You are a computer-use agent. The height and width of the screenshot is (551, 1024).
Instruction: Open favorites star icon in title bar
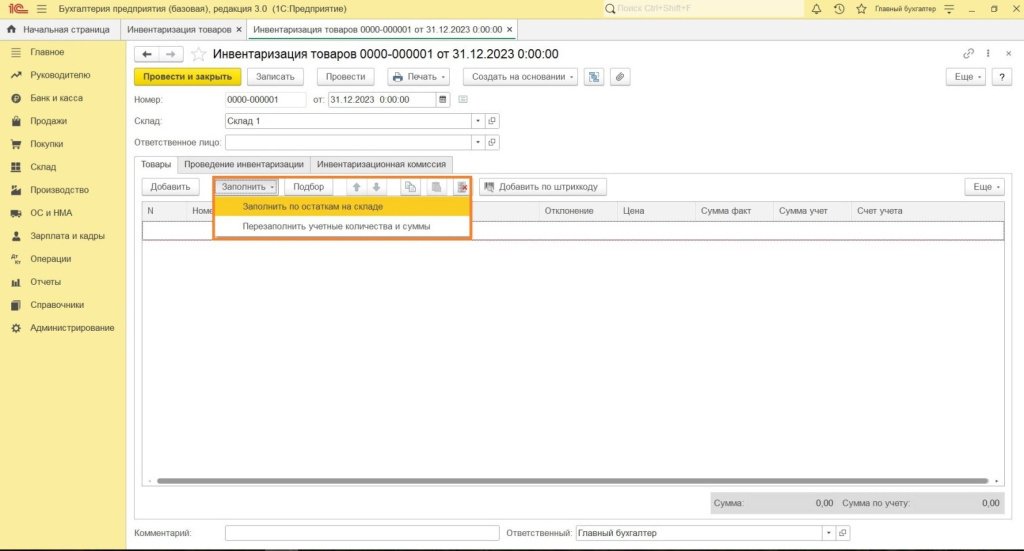tap(861, 9)
